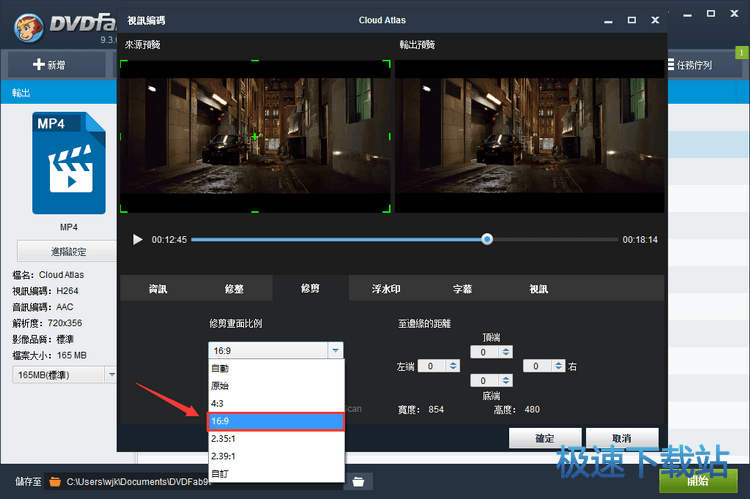Viewport: 750px width, 499px height.
Task: Open the 資訊 tab
Action: click(x=158, y=288)
